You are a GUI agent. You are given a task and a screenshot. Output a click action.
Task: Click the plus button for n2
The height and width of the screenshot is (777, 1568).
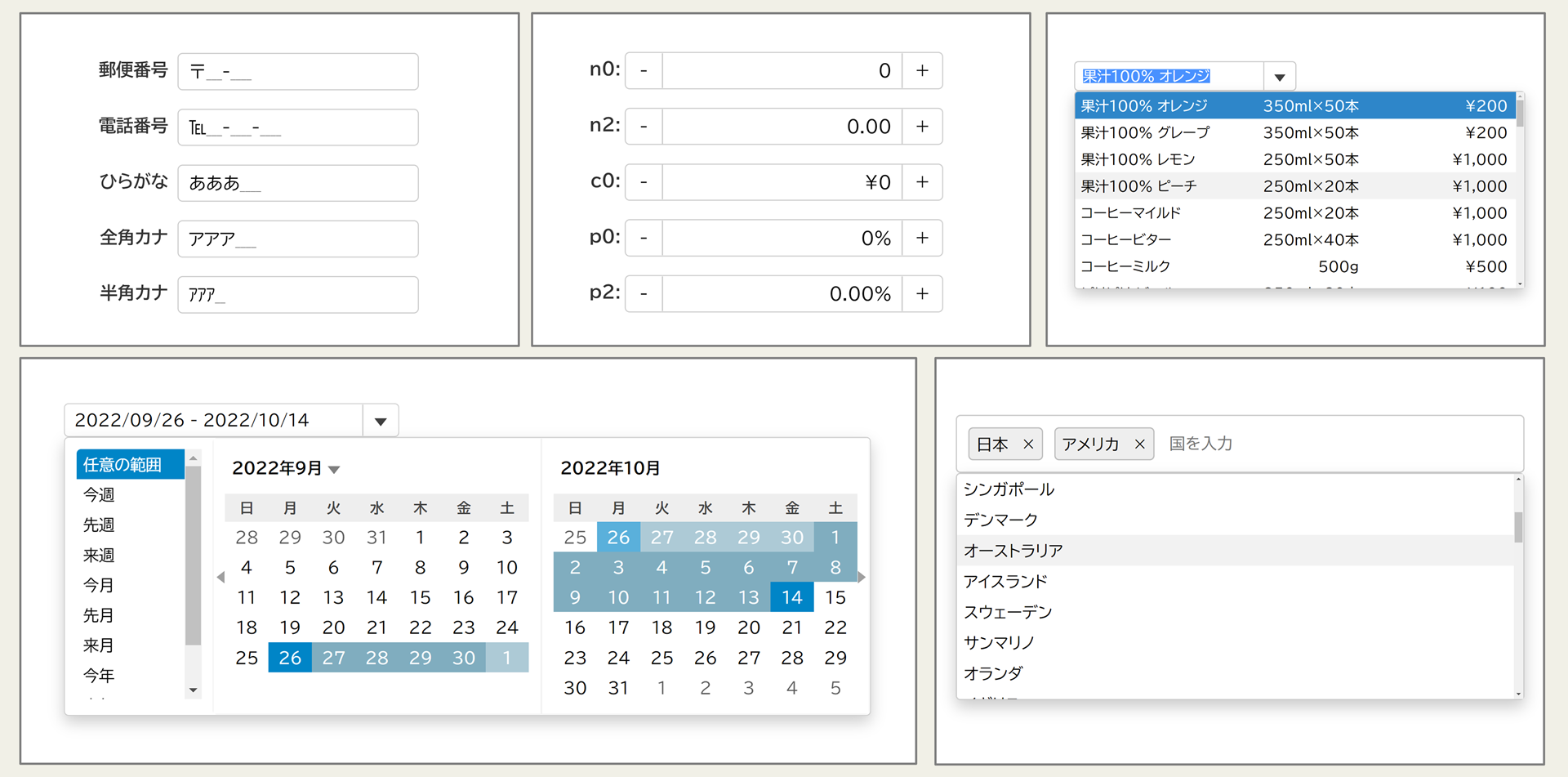[x=922, y=127]
